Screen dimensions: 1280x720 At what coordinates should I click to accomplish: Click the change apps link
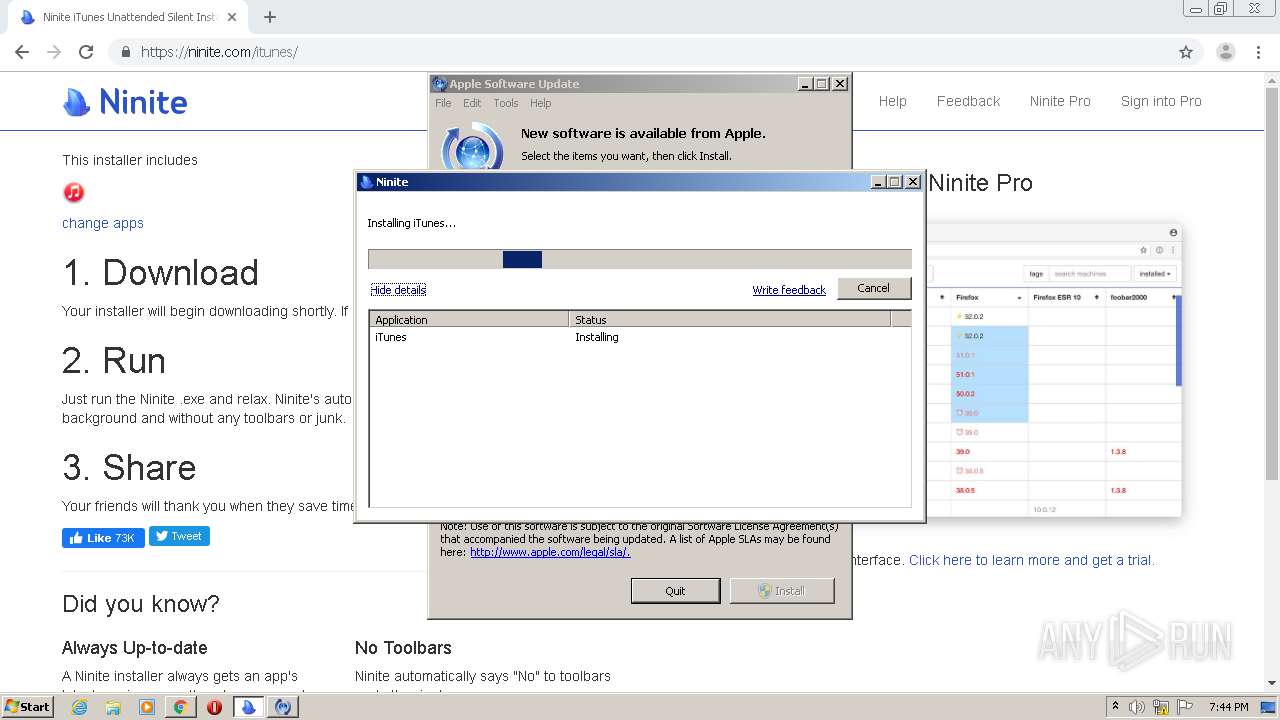coord(103,223)
